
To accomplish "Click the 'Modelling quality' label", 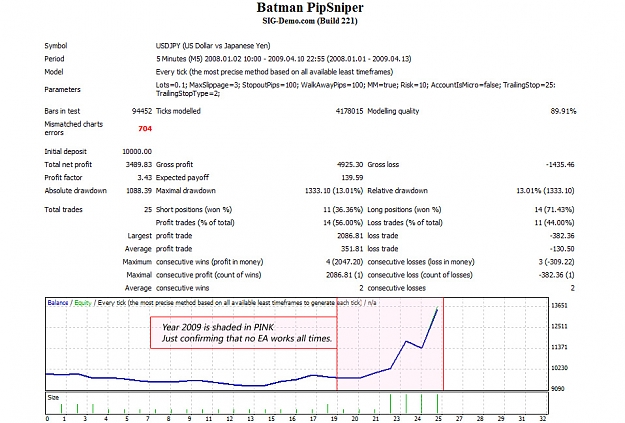I will click(393, 111).
